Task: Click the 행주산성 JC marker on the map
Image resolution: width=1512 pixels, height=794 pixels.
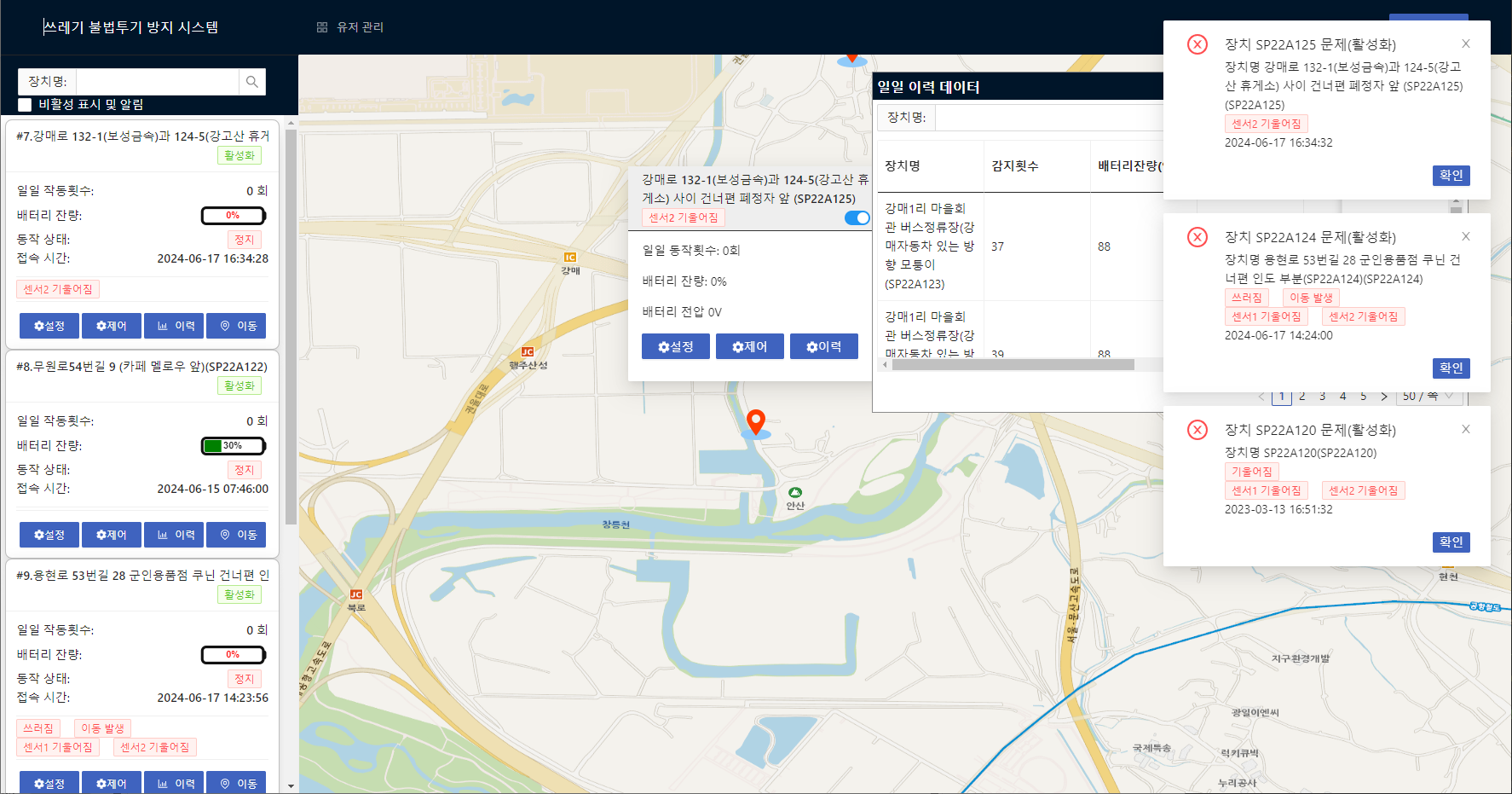Action: coord(528,352)
